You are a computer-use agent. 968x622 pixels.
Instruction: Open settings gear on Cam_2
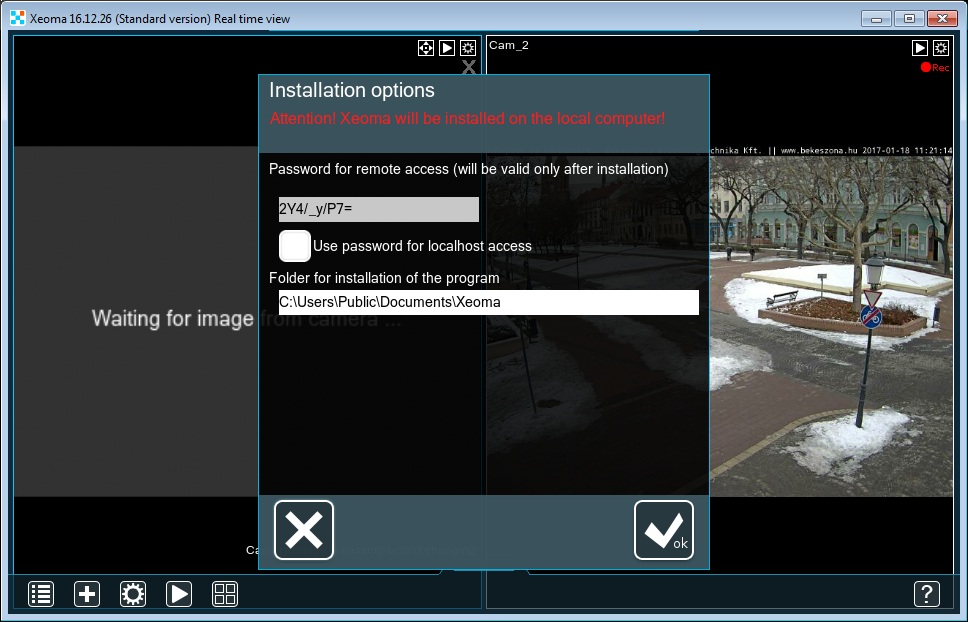coord(941,48)
